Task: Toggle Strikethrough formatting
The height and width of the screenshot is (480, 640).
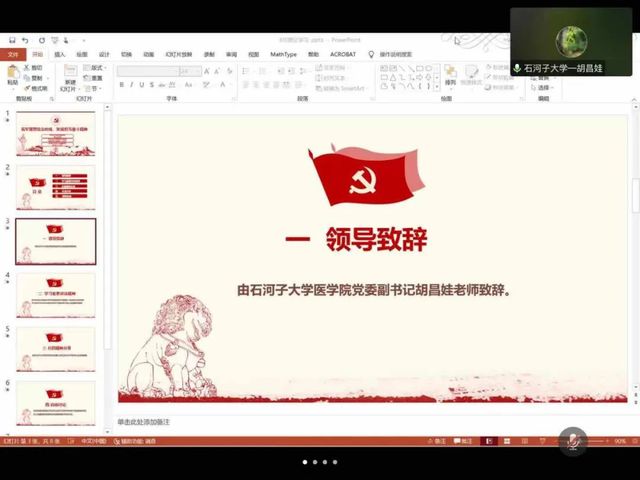Action: [162, 85]
